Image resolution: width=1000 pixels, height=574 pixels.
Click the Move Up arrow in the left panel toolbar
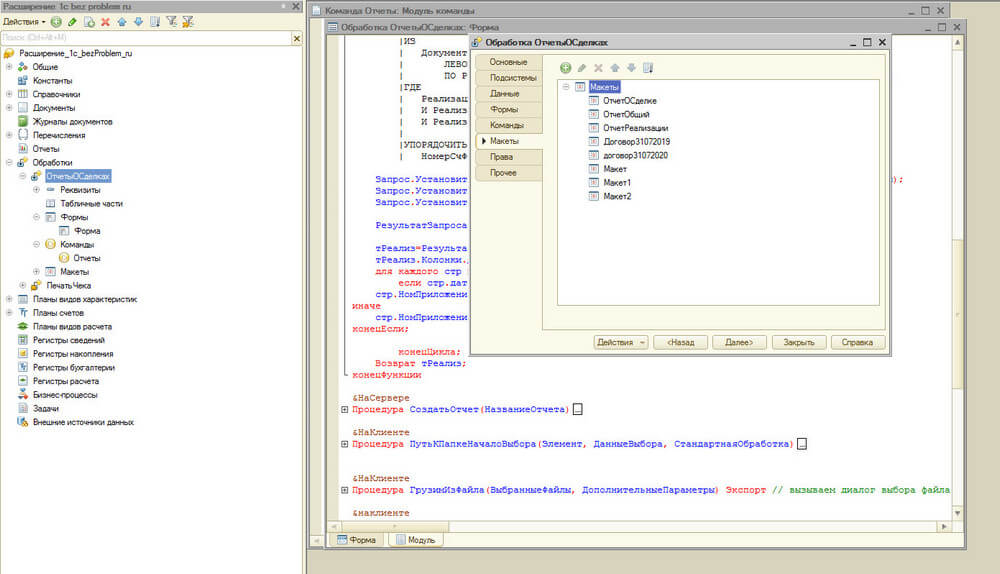click(122, 21)
